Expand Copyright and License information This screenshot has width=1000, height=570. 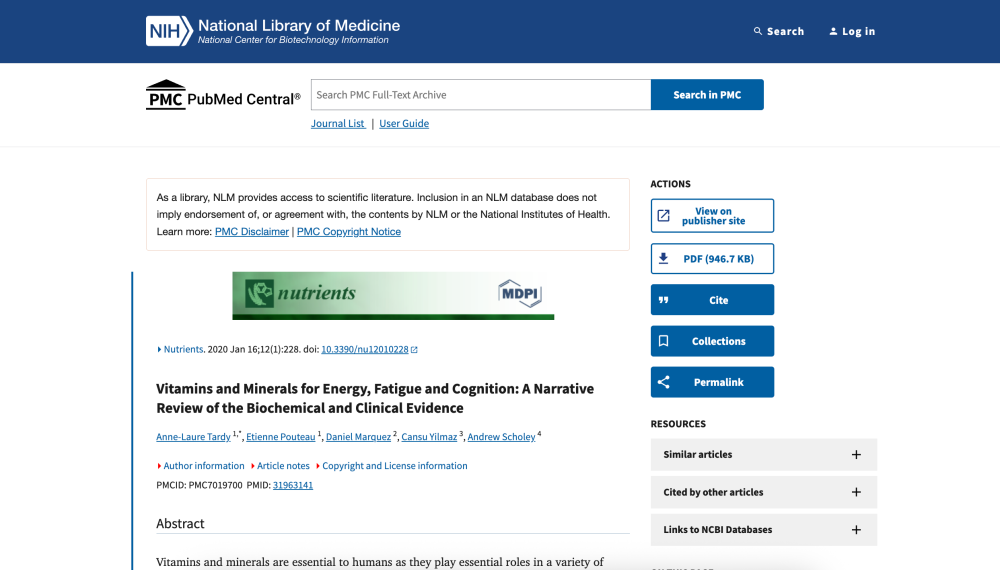point(392,465)
